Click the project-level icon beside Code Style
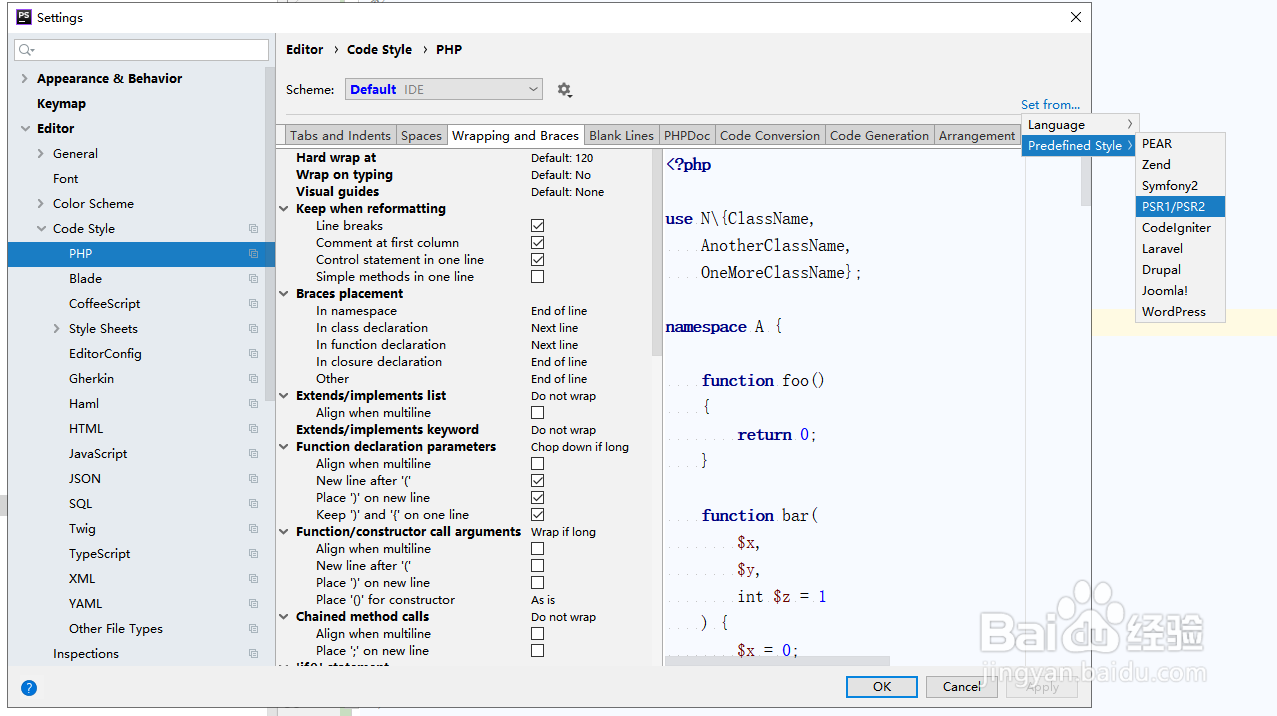The height and width of the screenshot is (716, 1277). coord(254,229)
